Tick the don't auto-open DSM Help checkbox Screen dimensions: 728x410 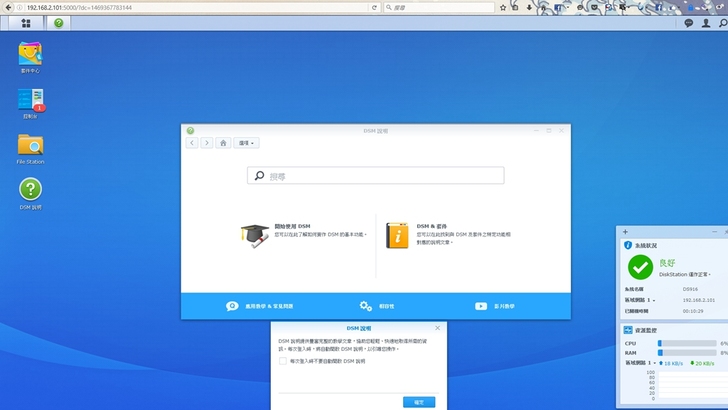pos(282,361)
